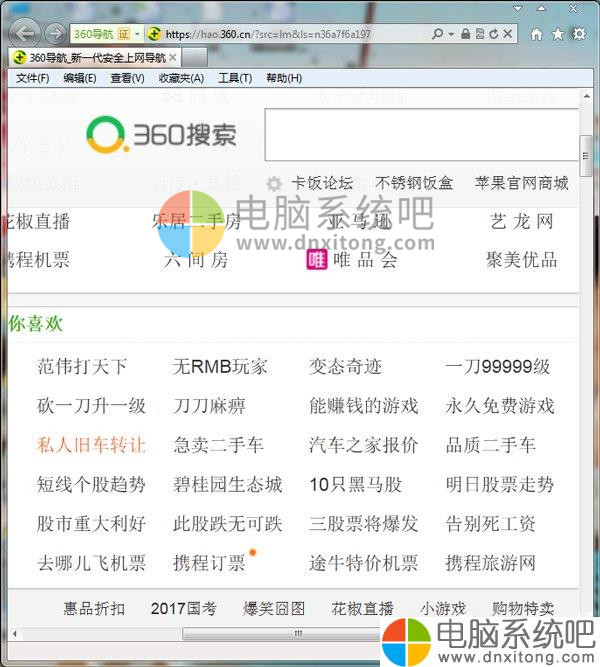Screen dimensions: 600x667
Task: Open the 无RMB玩家 link
Action: [220, 366]
